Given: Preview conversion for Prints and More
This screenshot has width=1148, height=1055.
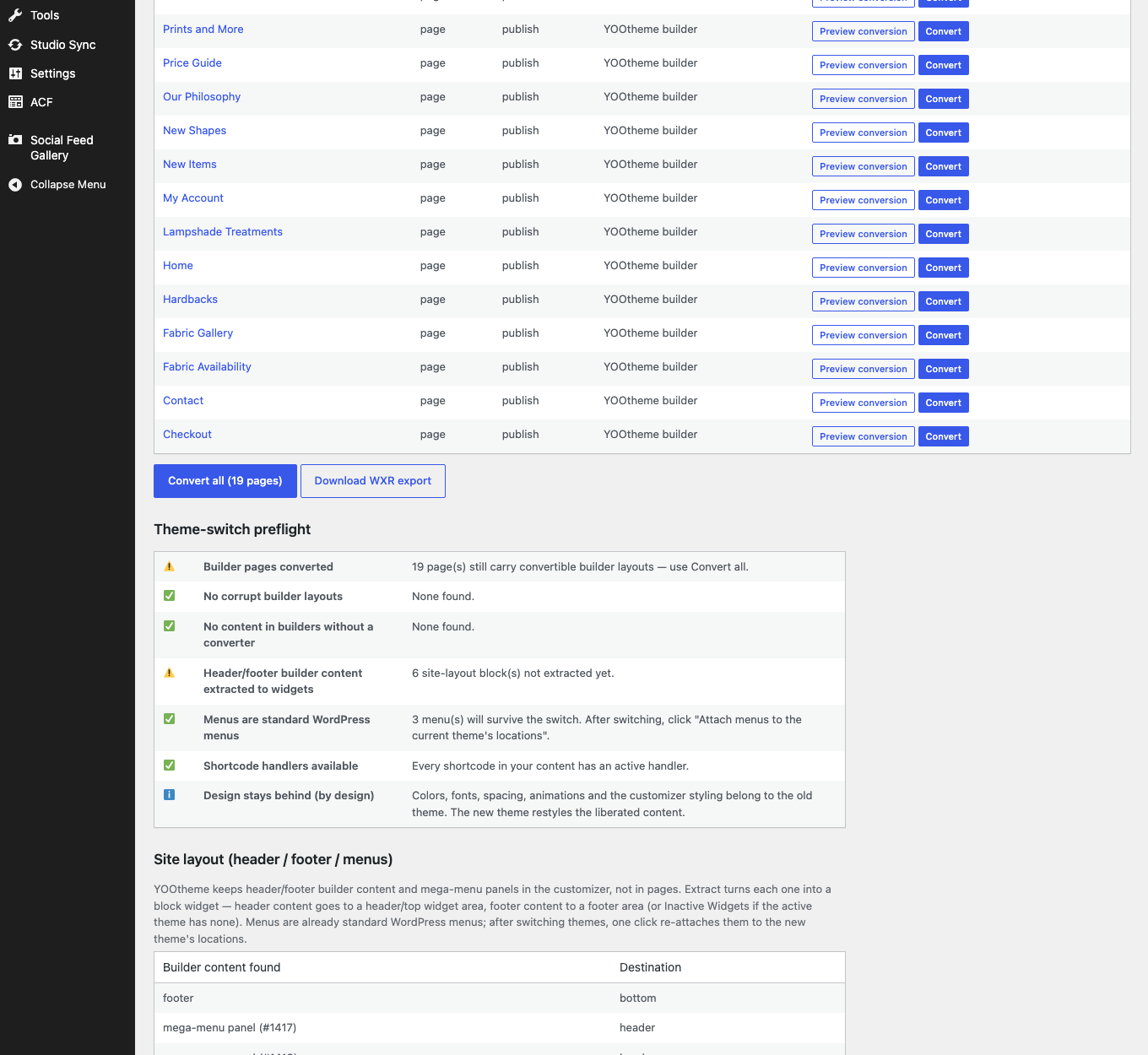Looking at the screenshot, I should tap(863, 31).
